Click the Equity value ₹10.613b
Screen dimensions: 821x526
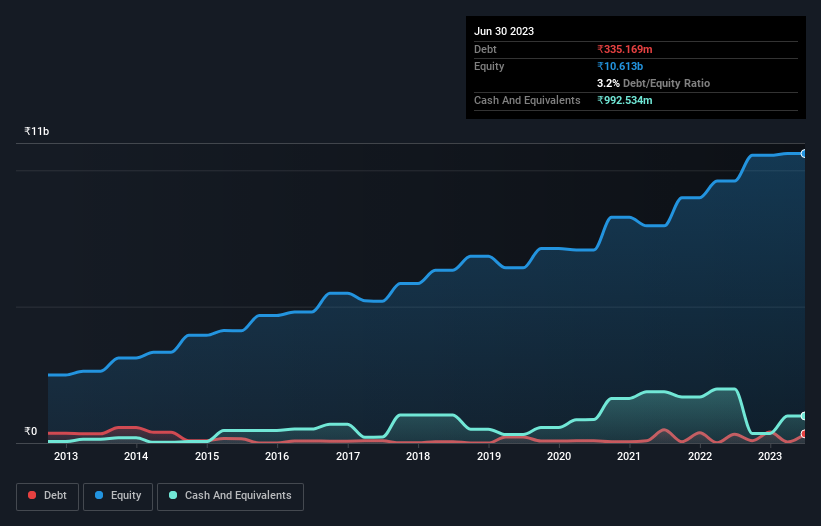(620, 66)
